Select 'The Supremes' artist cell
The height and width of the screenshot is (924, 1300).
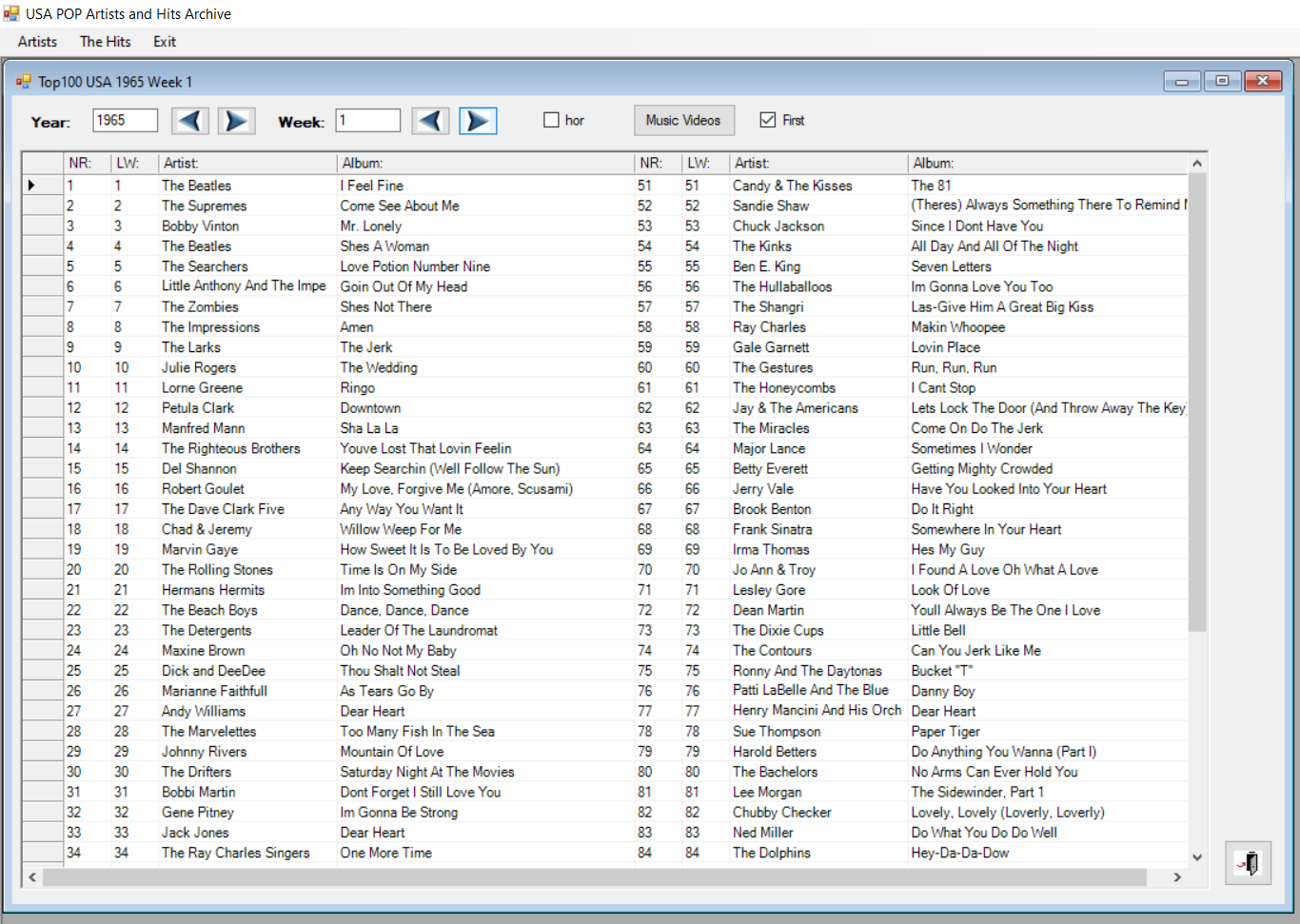[247, 206]
